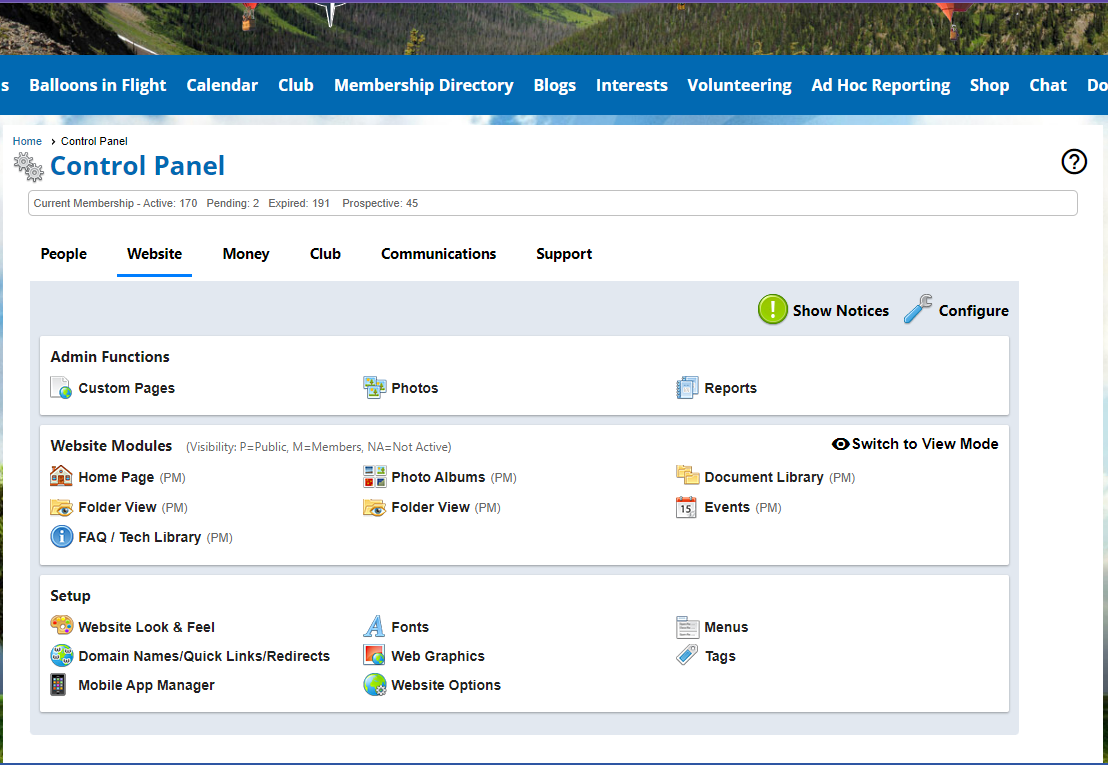
Task: Click the help question mark icon
Action: (x=1074, y=161)
